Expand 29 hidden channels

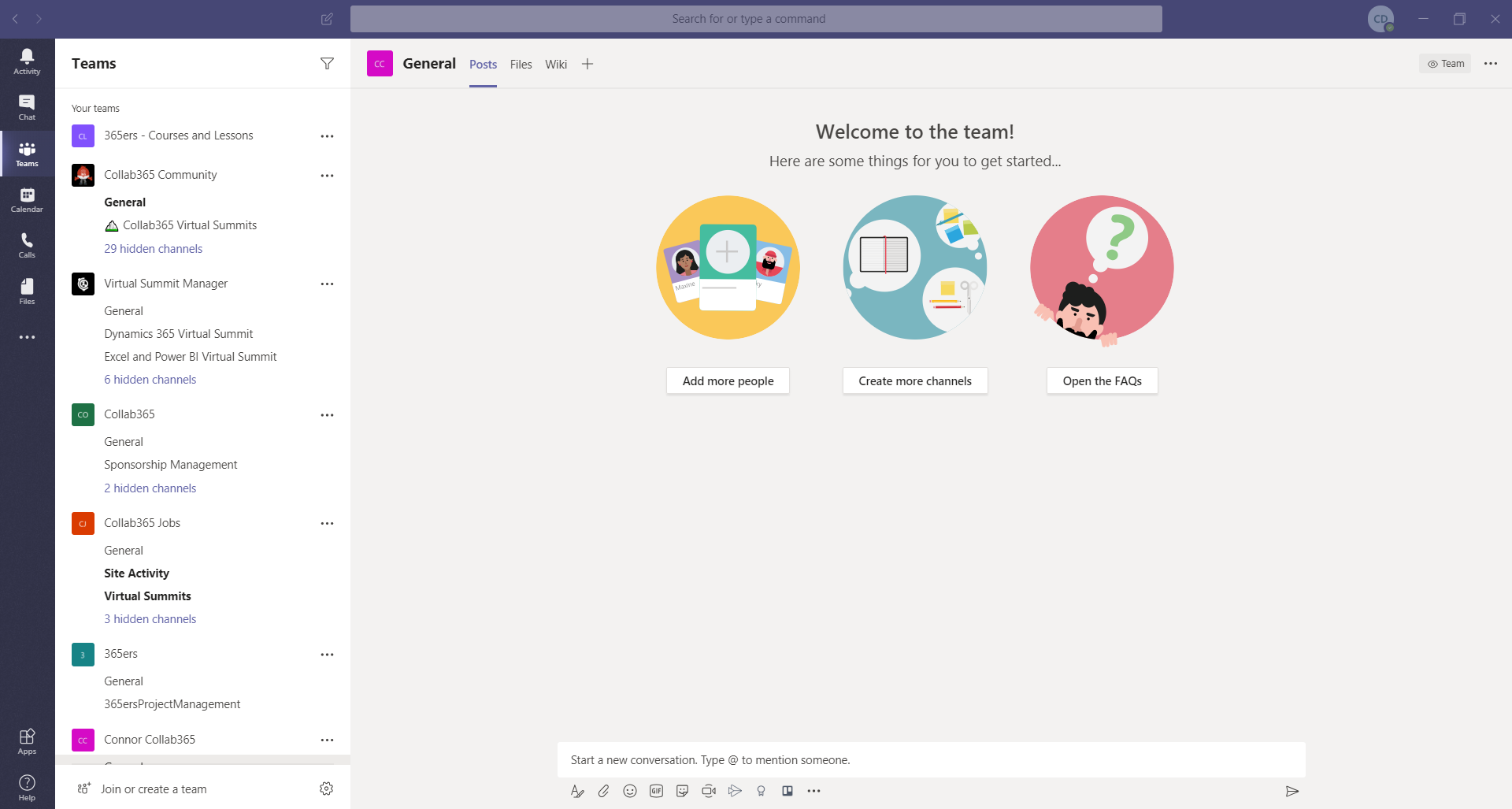point(153,249)
